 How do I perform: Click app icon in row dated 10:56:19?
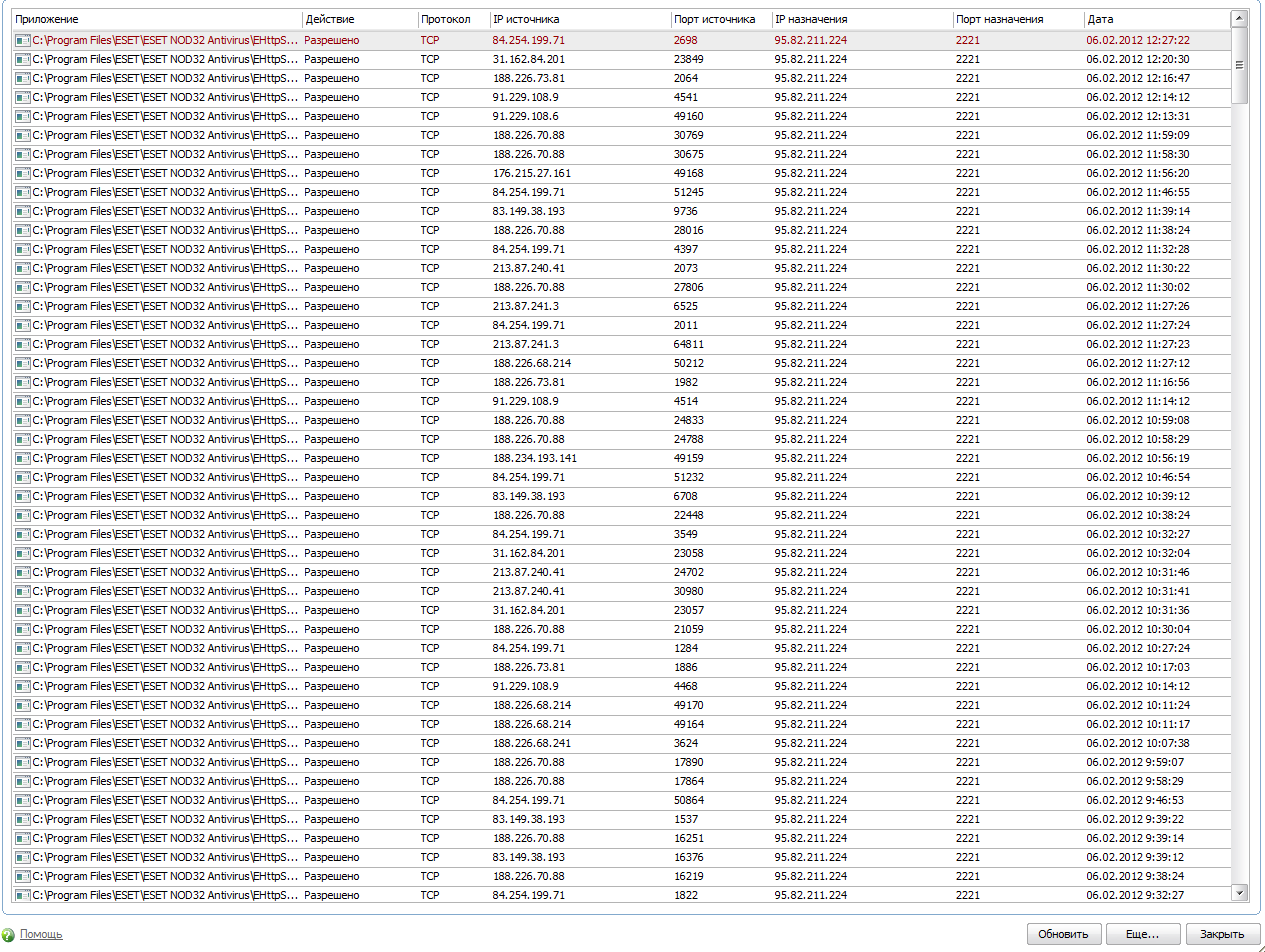[23, 459]
